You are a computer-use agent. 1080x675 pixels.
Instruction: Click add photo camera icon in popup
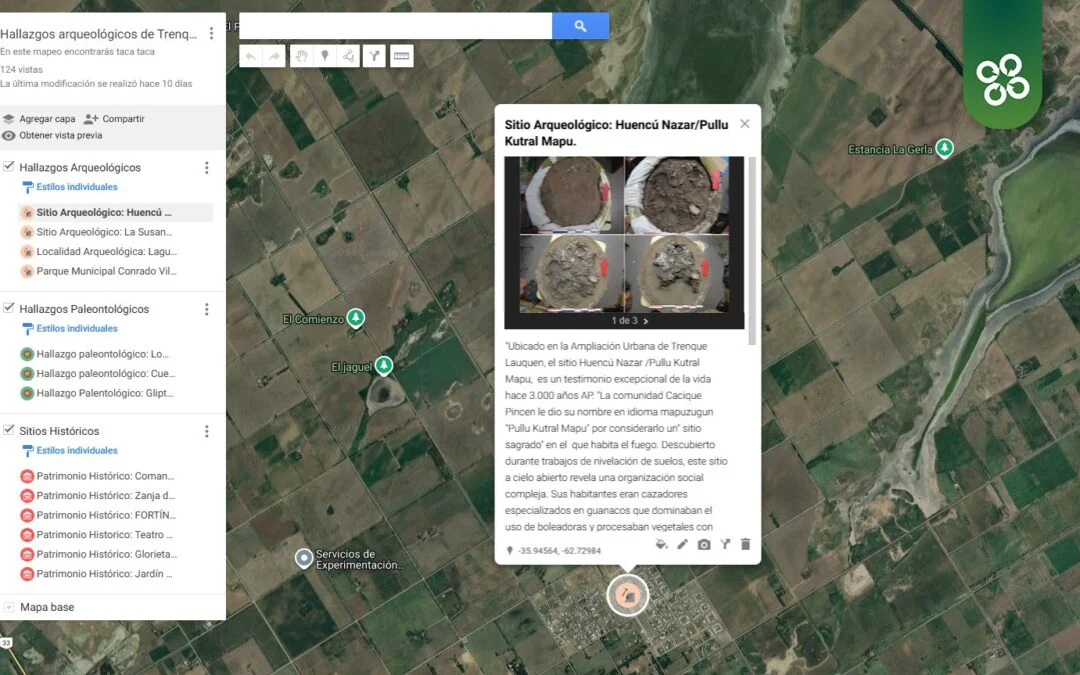(703, 545)
